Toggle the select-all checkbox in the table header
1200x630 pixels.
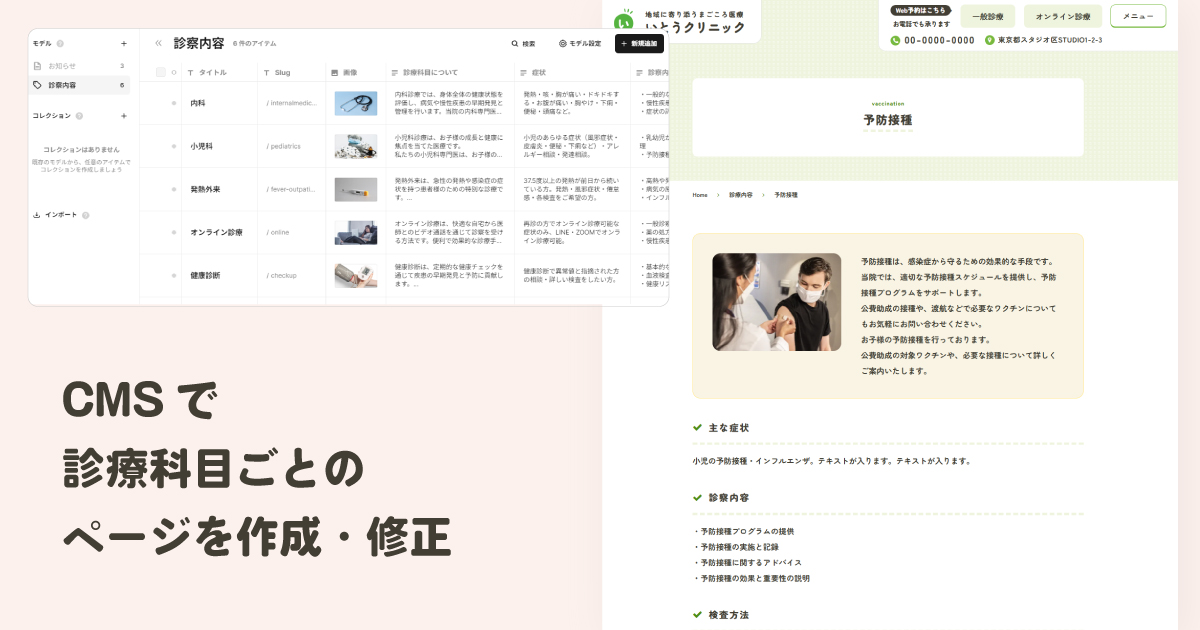pyautogui.click(x=160, y=71)
